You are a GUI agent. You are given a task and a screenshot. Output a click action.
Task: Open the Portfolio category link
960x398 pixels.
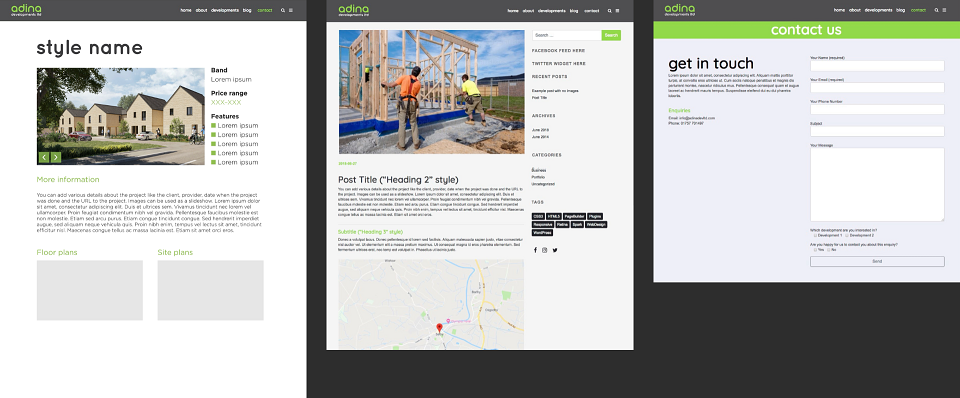click(538, 177)
